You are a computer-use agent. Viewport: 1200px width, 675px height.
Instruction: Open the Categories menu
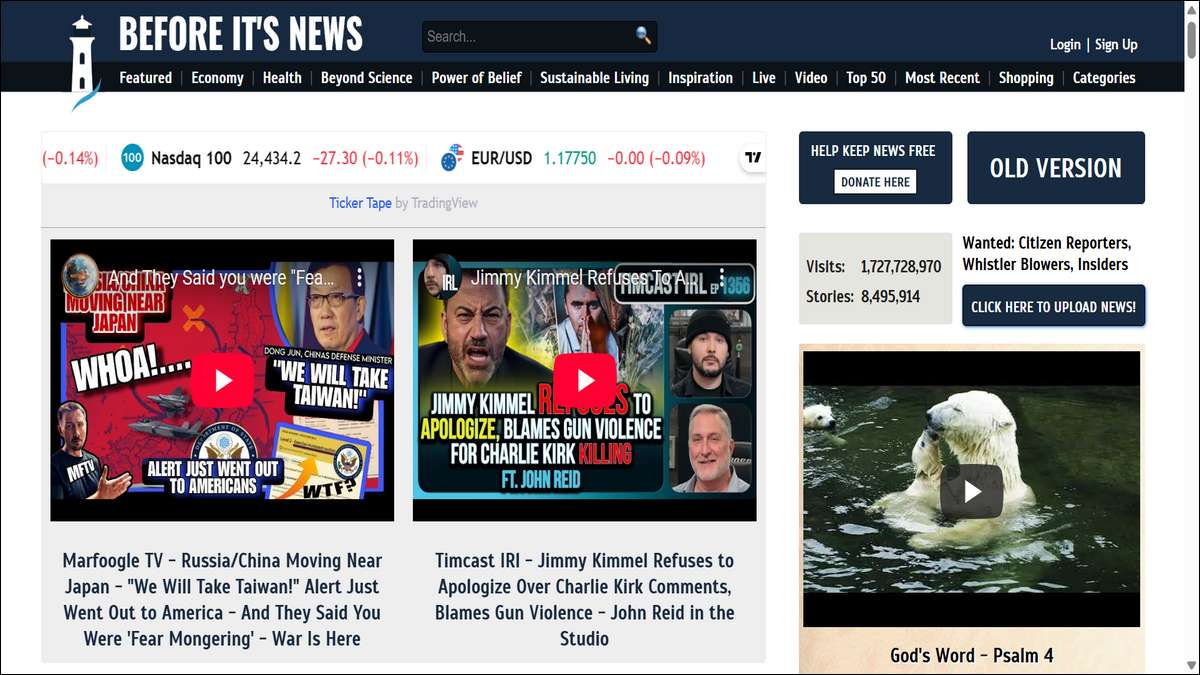(x=1104, y=77)
